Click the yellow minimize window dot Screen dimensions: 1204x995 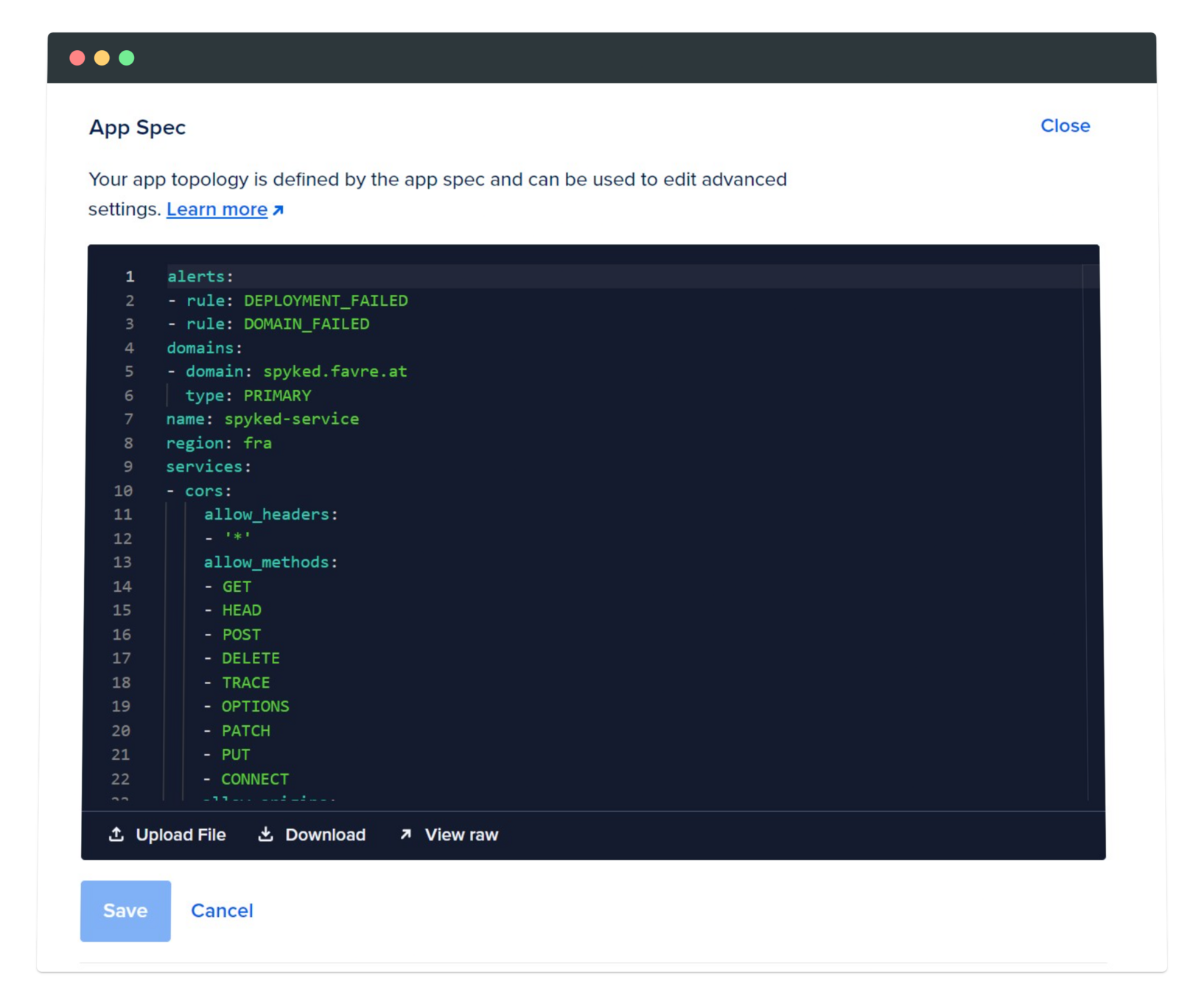[102, 58]
